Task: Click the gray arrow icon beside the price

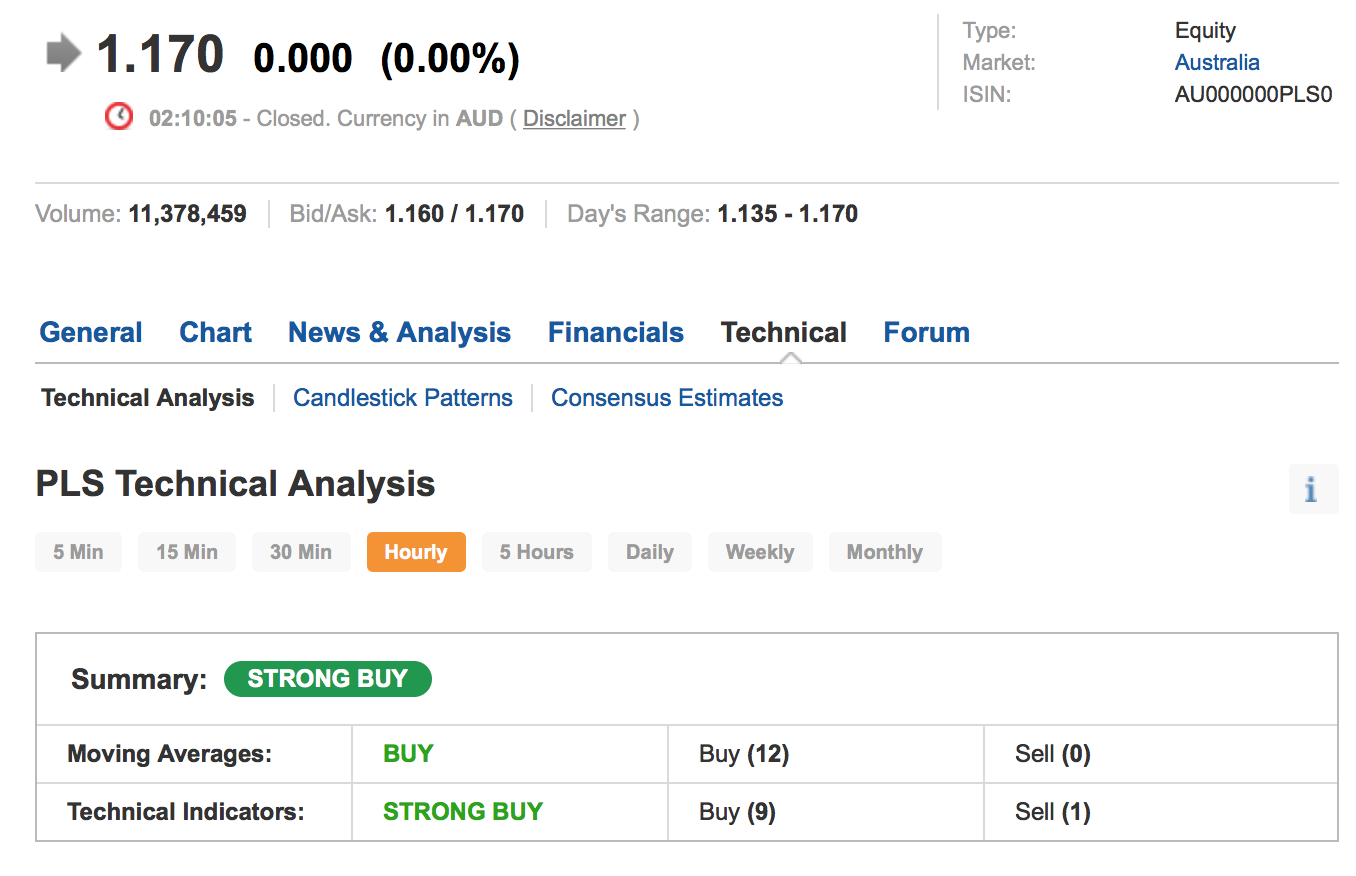Action: coord(64,54)
